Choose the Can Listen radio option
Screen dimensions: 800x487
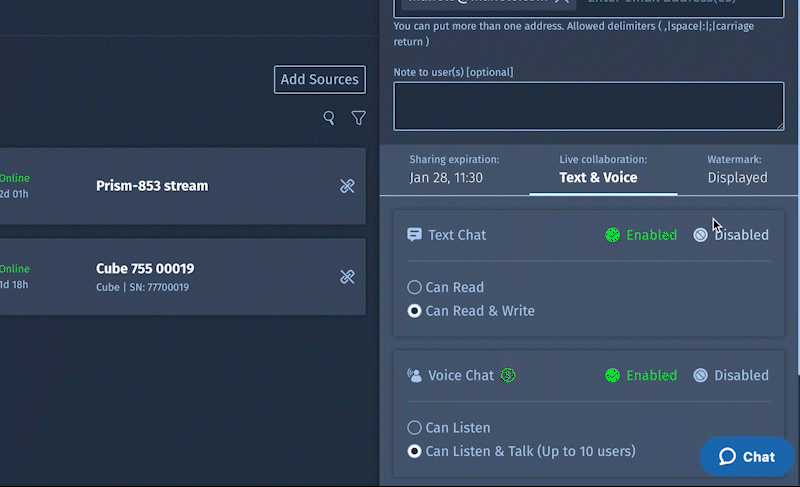point(415,428)
